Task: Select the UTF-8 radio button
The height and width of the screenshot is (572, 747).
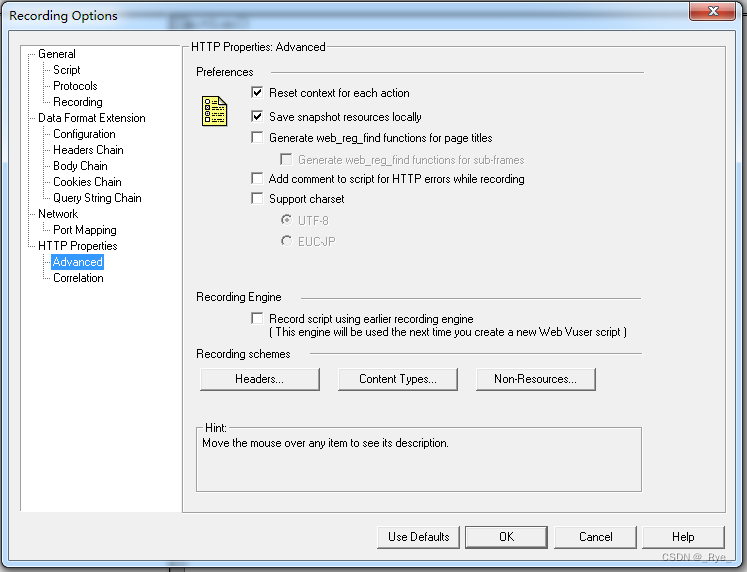Action: pyautogui.click(x=286, y=220)
